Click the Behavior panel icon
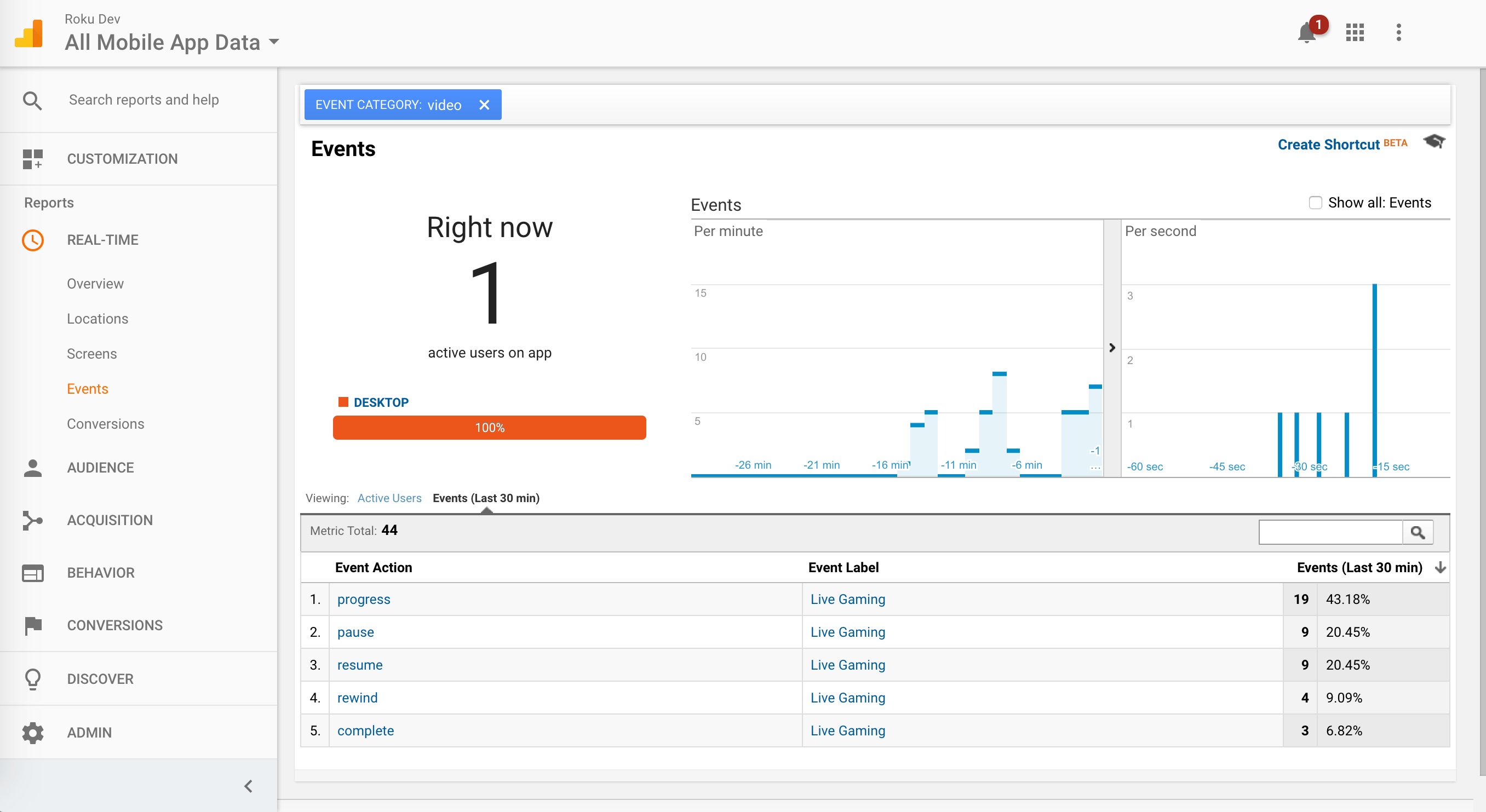 [33, 573]
